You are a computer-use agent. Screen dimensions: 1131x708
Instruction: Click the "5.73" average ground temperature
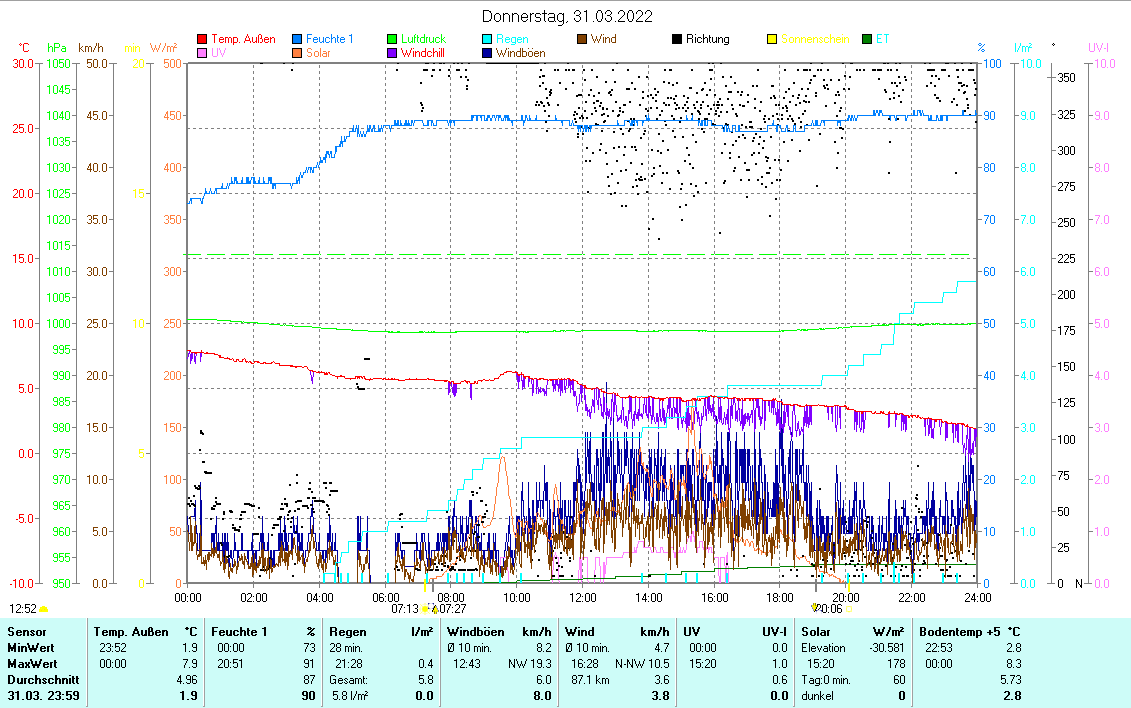(1011, 680)
